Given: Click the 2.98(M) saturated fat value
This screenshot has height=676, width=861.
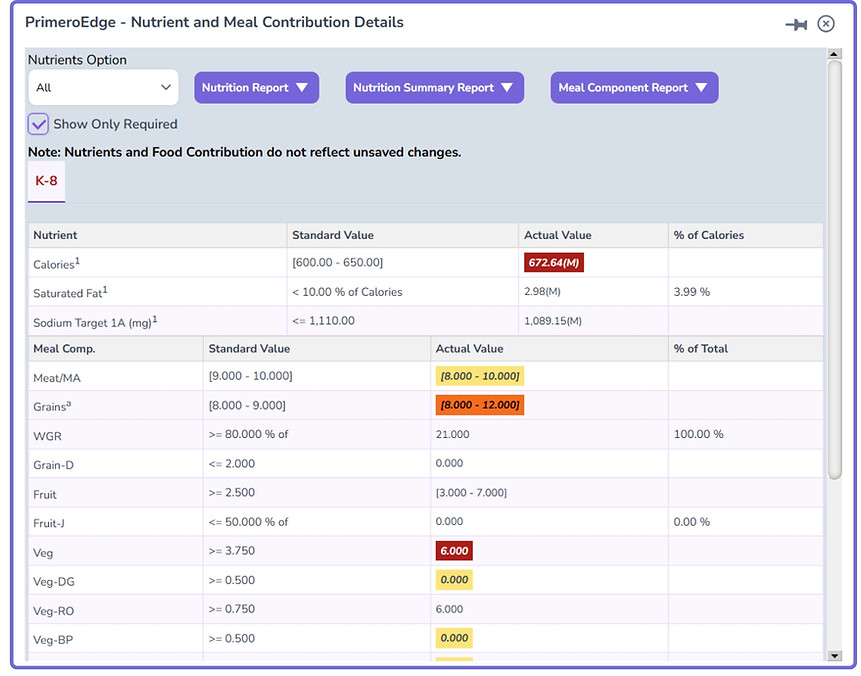Looking at the screenshot, I should tap(542, 292).
